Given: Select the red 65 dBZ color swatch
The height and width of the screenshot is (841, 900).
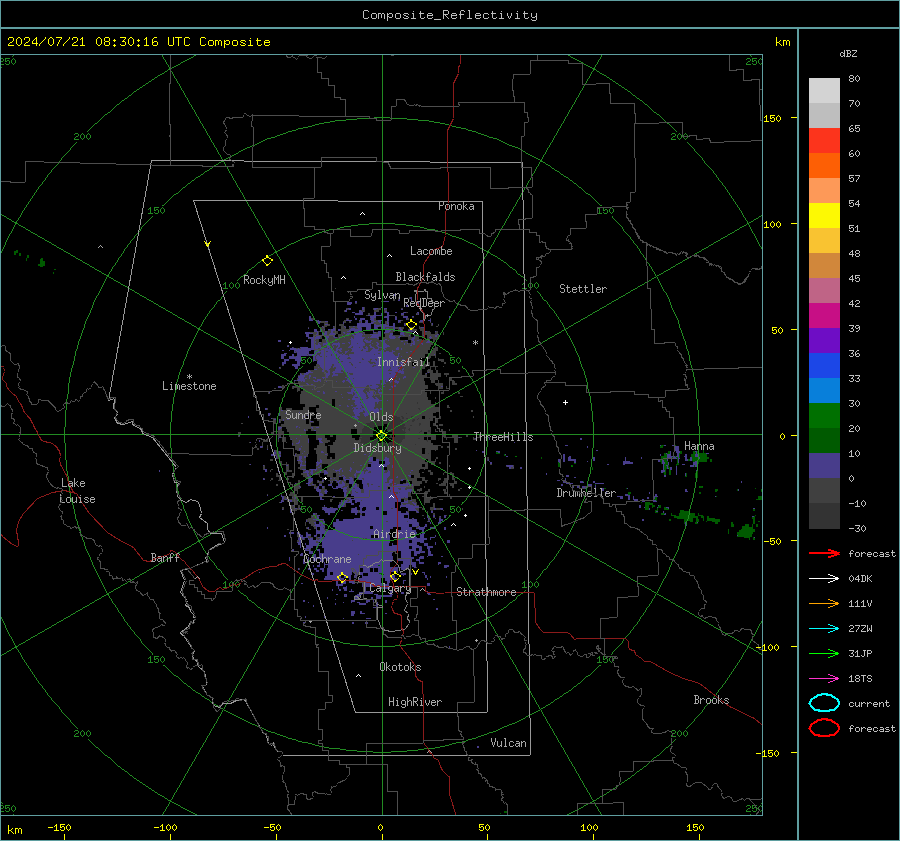Looking at the screenshot, I should click(x=824, y=141).
